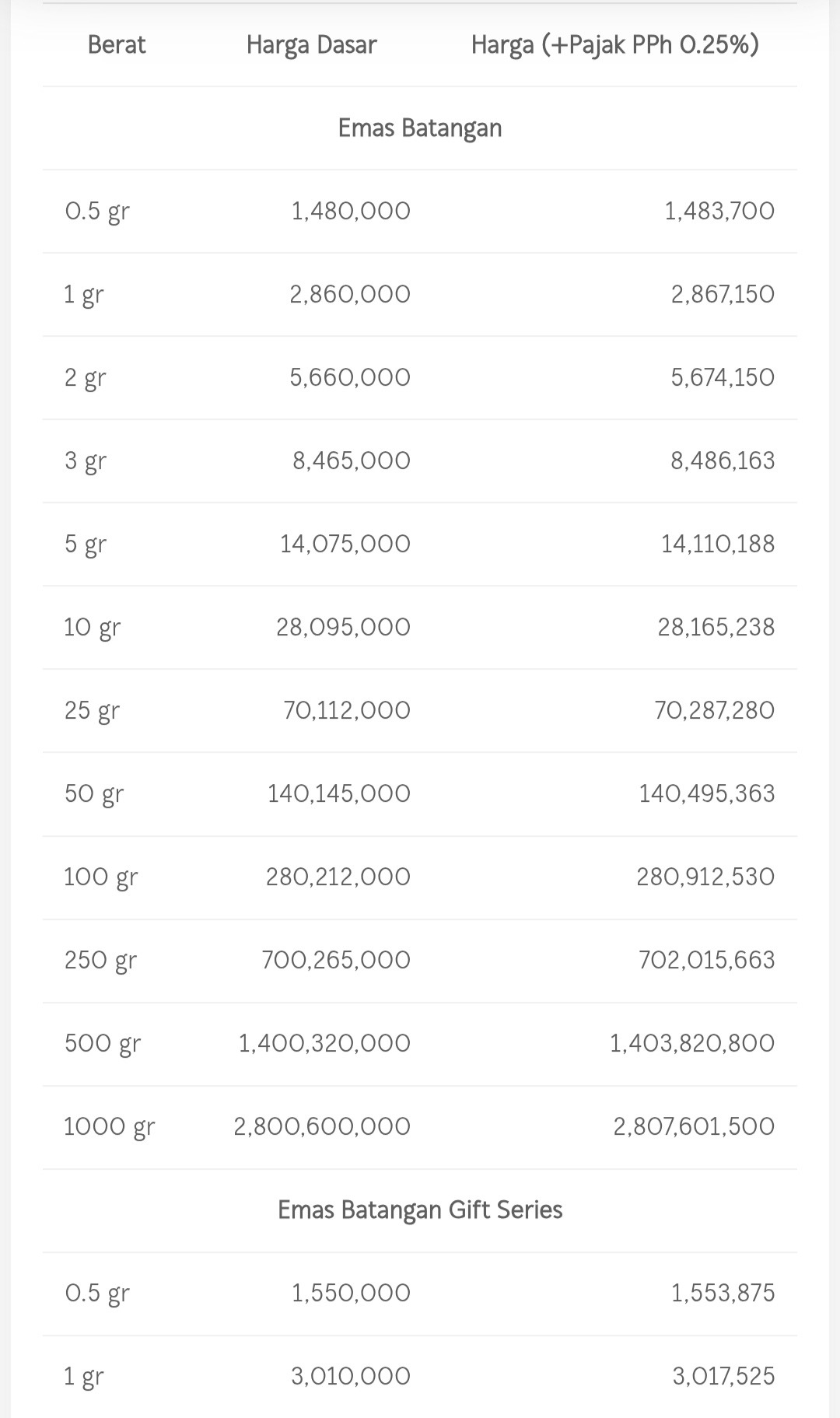Select the Emas Batangan Gift Series heading
Image resolution: width=840 pixels, height=1418 pixels.
pos(420,1210)
